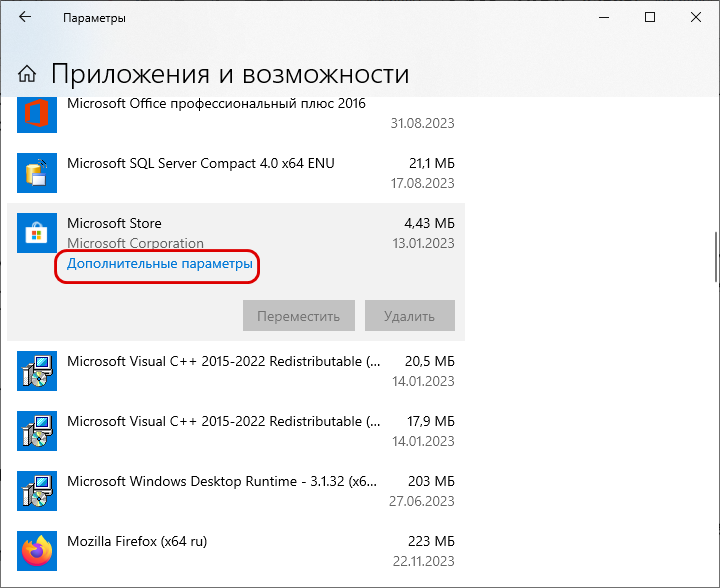720x588 pixels.
Task: Click the Microsoft Store app icon
Action: (x=37, y=233)
